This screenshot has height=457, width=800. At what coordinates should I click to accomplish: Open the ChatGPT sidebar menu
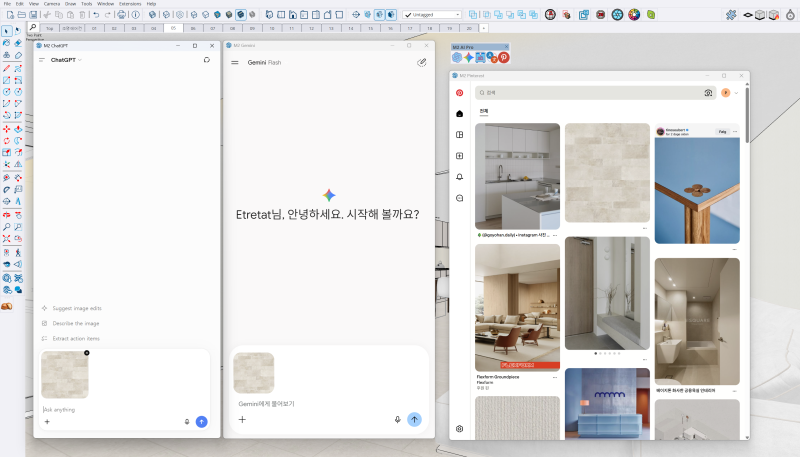pyautogui.click(x=42, y=60)
